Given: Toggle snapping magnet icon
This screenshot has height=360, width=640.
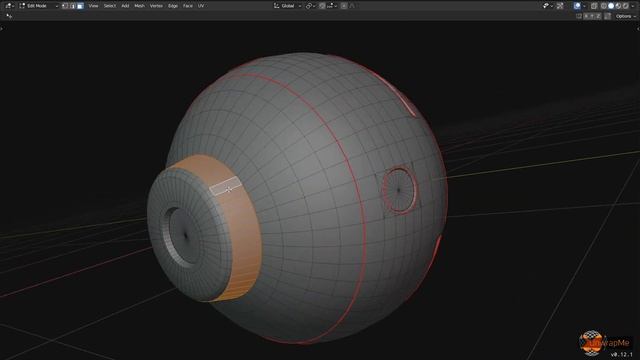Looking at the screenshot, I should pos(322,6).
